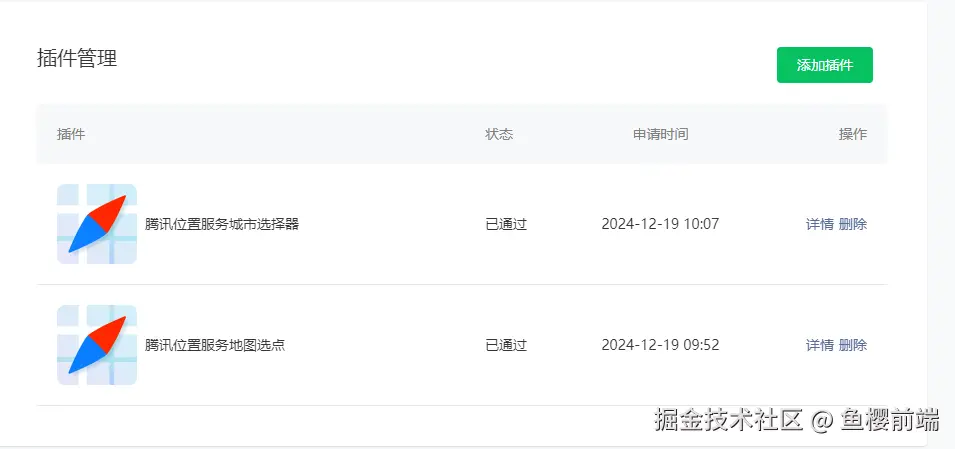This screenshot has width=955, height=449.
Task: Open 详情 for 腾讯位置服务地图选点
Action: [819, 345]
